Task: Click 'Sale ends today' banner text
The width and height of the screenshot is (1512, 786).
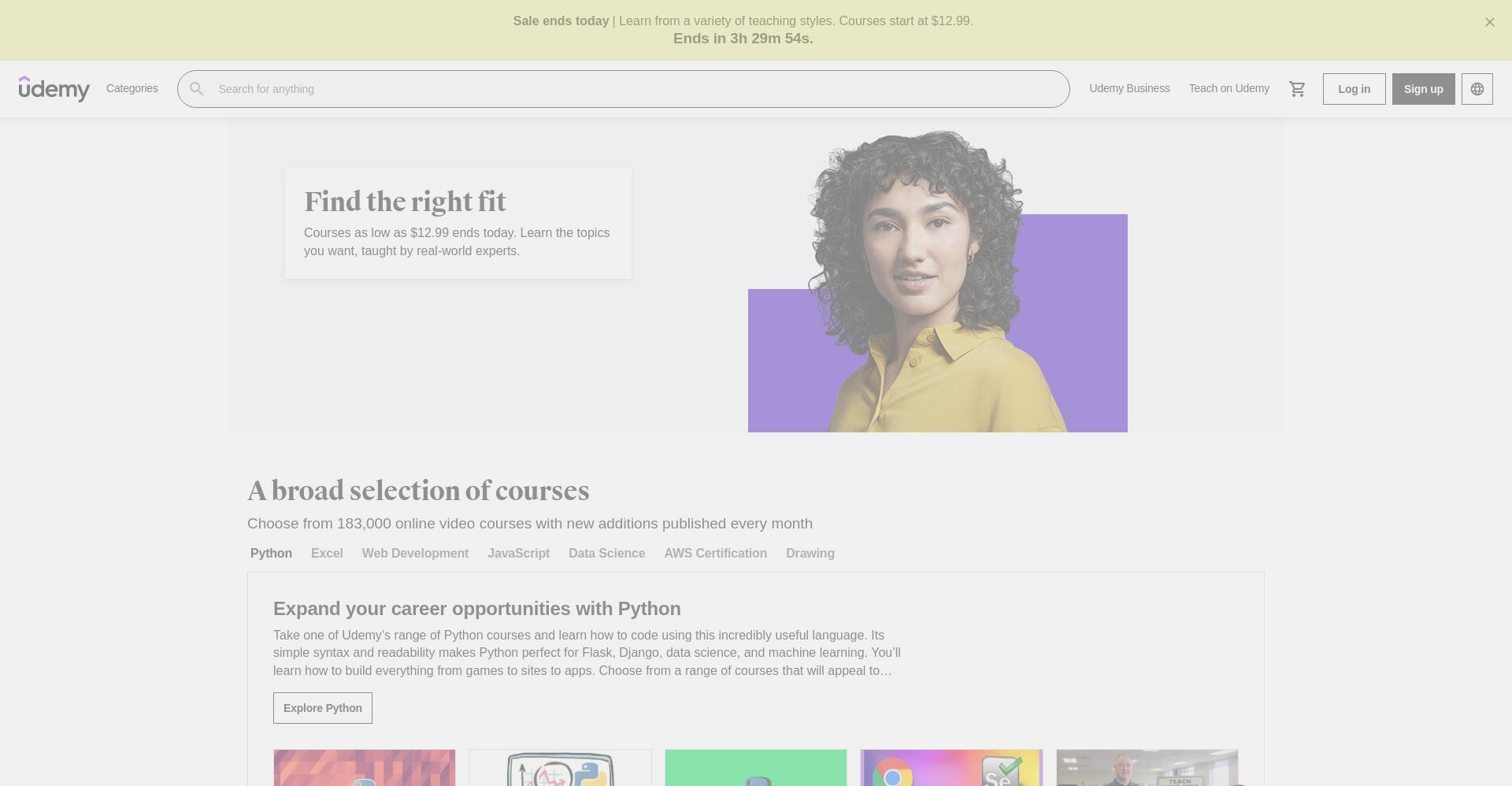Action: pos(561,21)
